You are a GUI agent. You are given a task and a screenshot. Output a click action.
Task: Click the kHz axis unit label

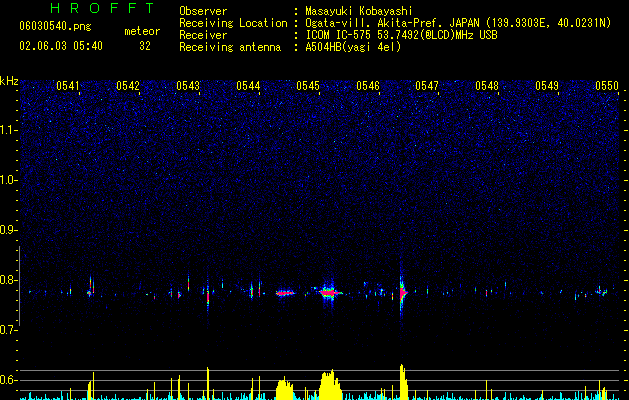[9, 81]
